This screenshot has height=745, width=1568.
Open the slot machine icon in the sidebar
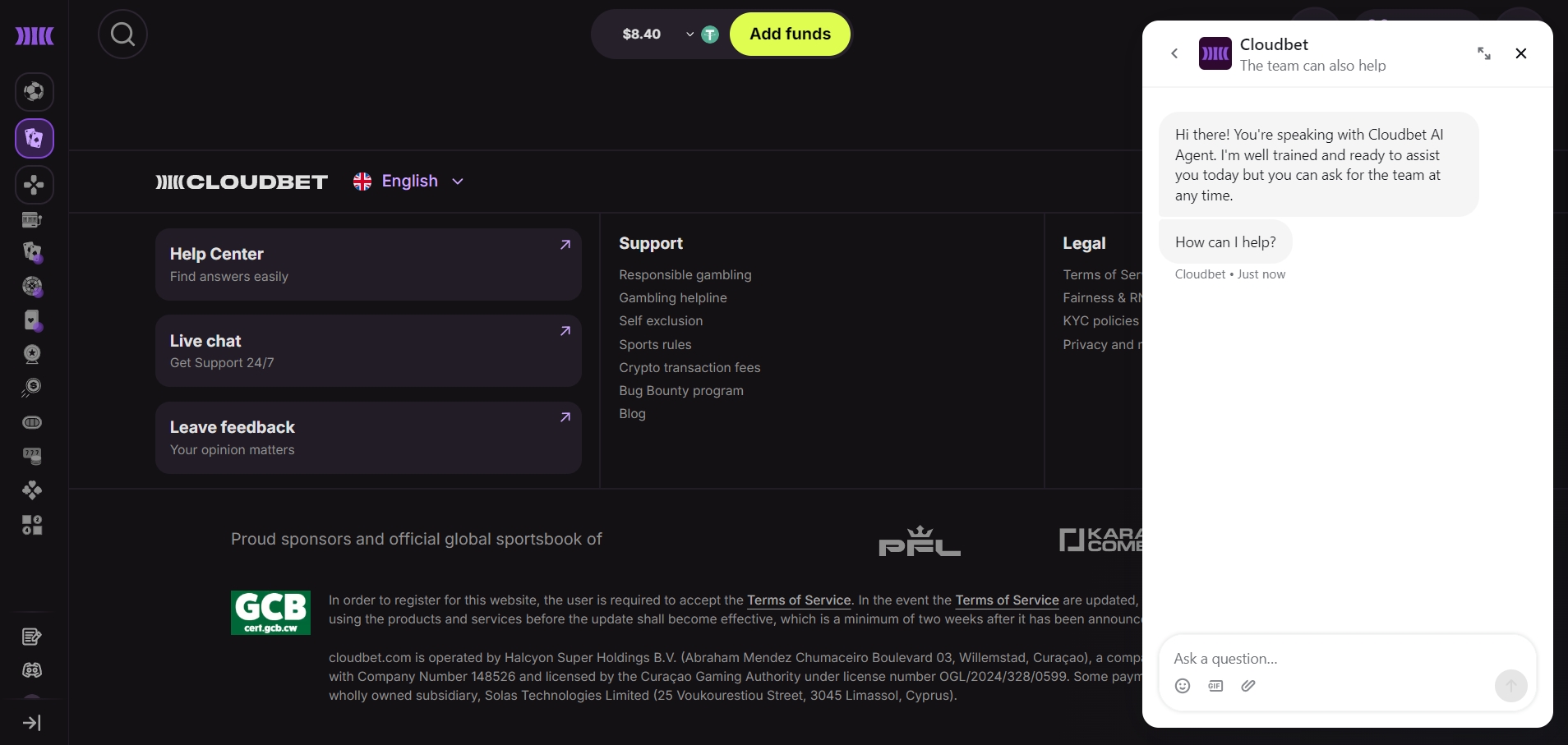(x=32, y=219)
